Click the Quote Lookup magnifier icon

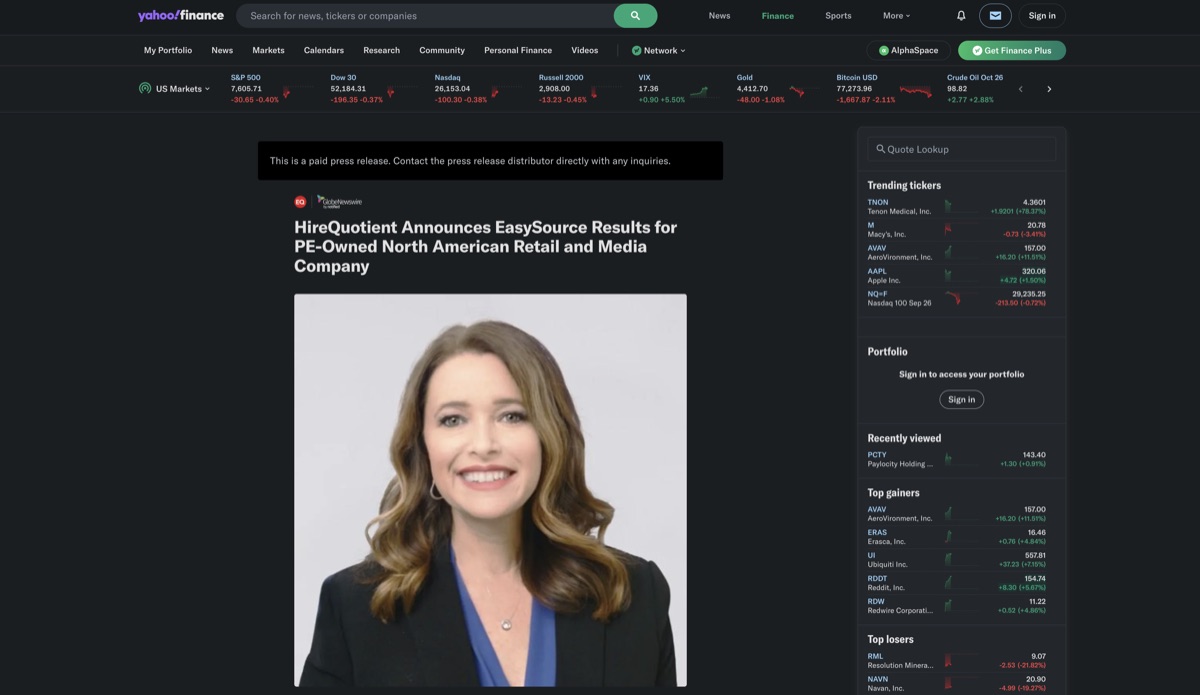click(881, 149)
